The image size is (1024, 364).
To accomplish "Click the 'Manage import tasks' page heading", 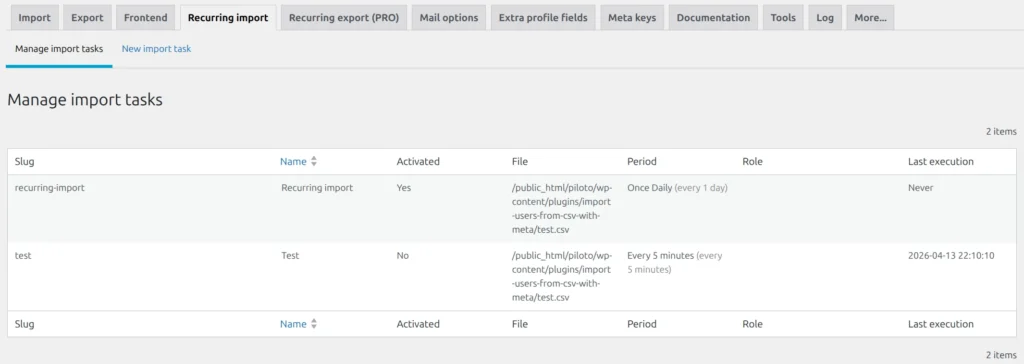I will (x=85, y=100).
